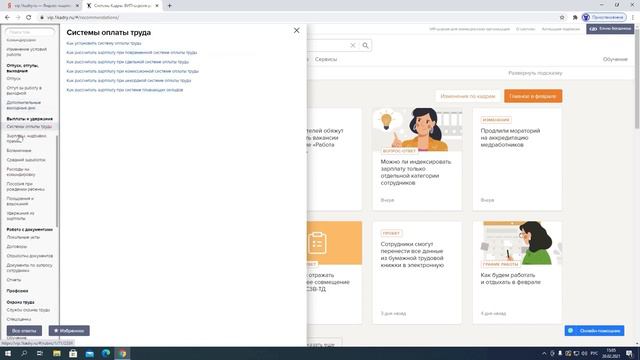Viewport: 640px width, 360px height.
Task: Select Дополнительные выходные дни item
Action: tap(24, 105)
